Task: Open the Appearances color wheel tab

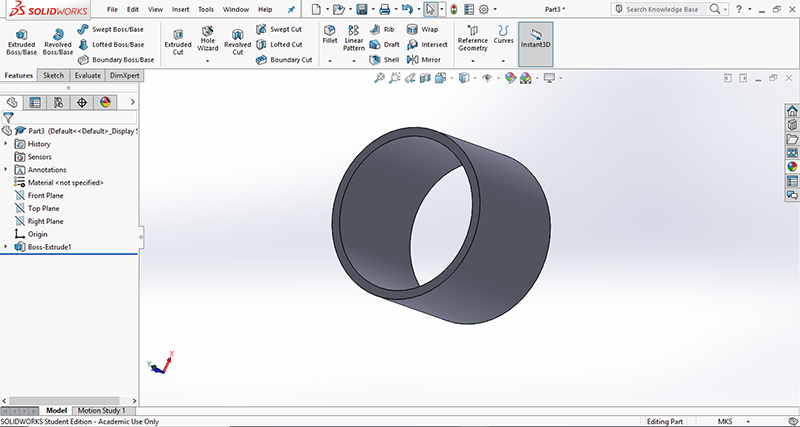Action: (x=791, y=166)
